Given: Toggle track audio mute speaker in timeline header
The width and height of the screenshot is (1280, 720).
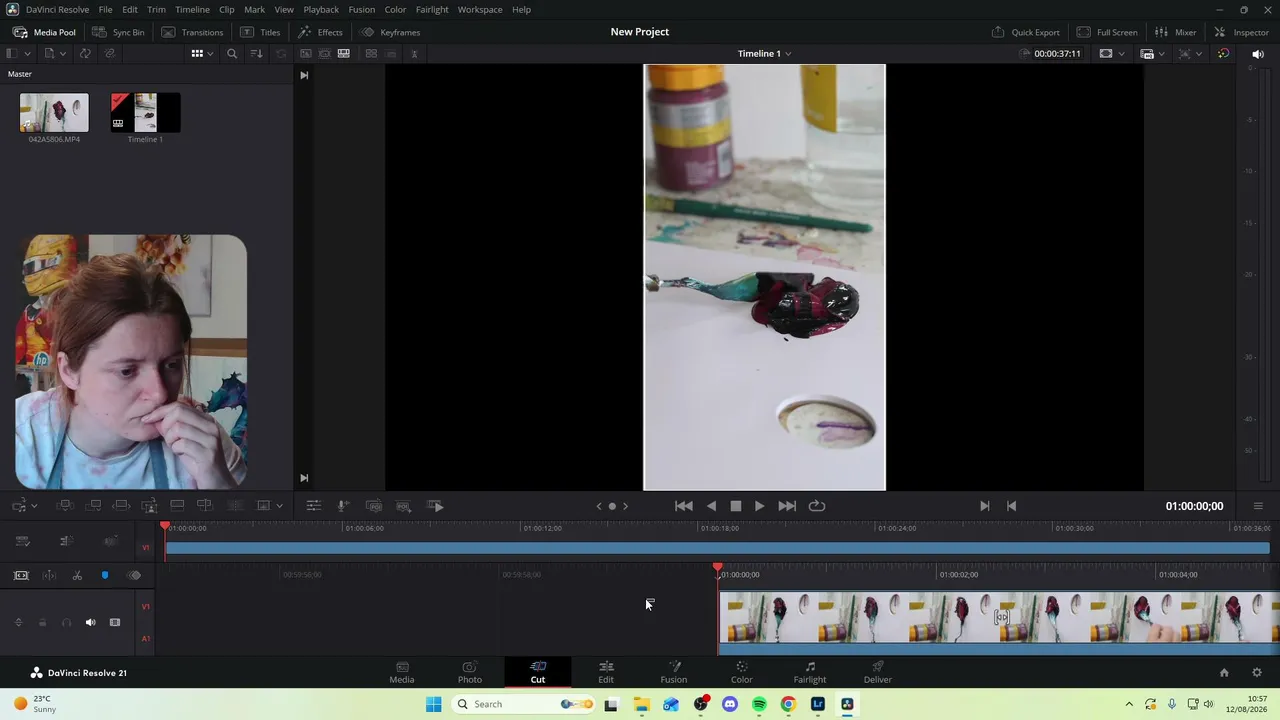Looking at the screenshot, I should (x=90, y=622).
